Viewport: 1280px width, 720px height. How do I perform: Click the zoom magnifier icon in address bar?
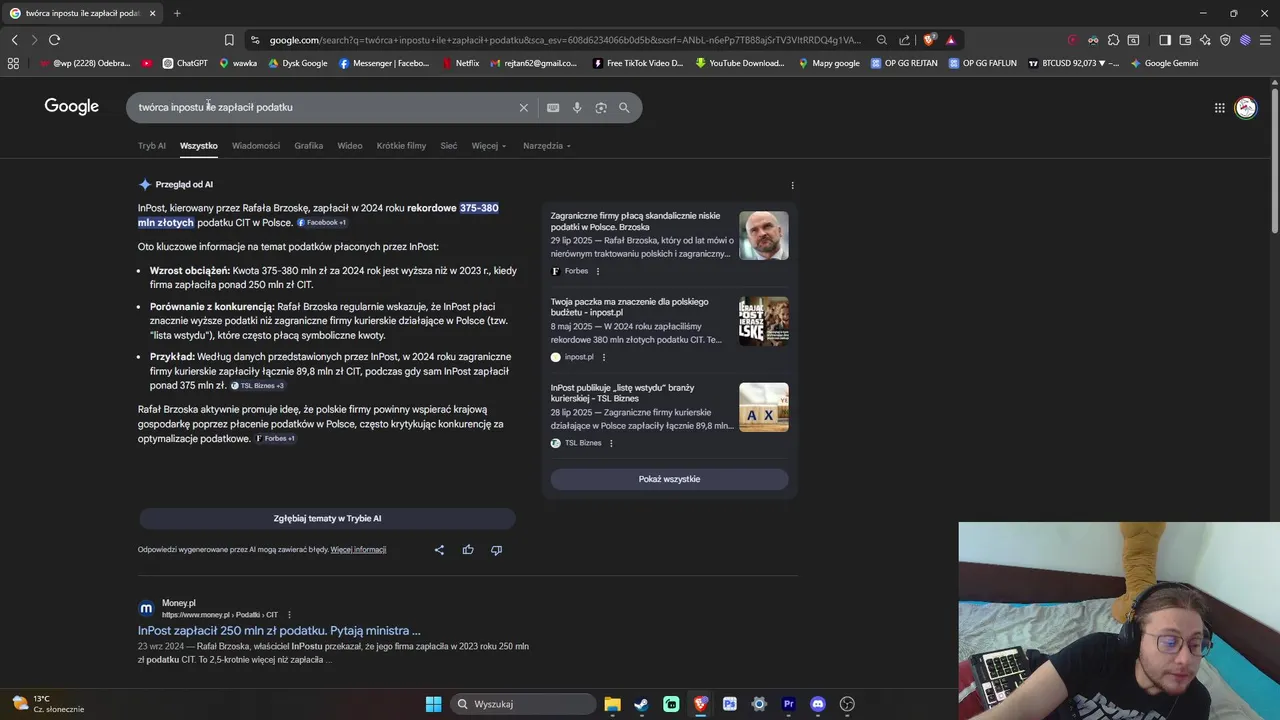(x=881, y=40)
